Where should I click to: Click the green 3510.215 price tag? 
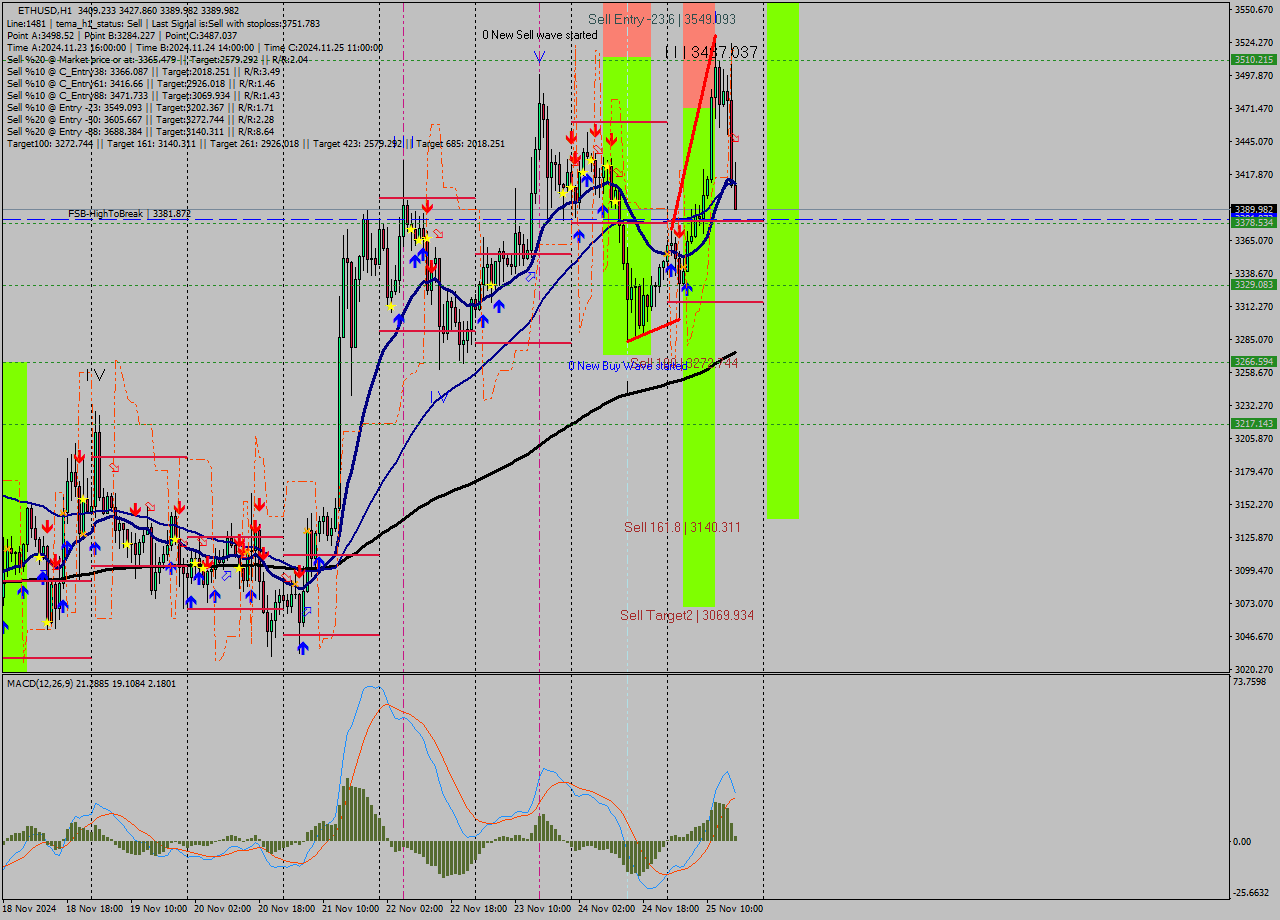click(1253, 60)
